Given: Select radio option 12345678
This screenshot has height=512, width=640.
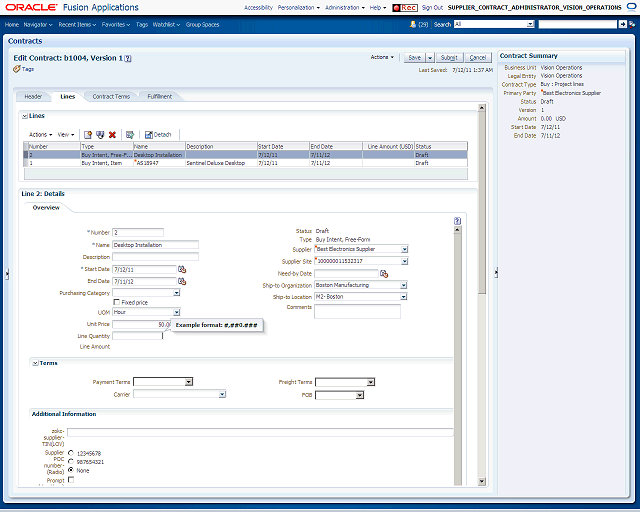Looking at the screenshot, I should point(71,453).
